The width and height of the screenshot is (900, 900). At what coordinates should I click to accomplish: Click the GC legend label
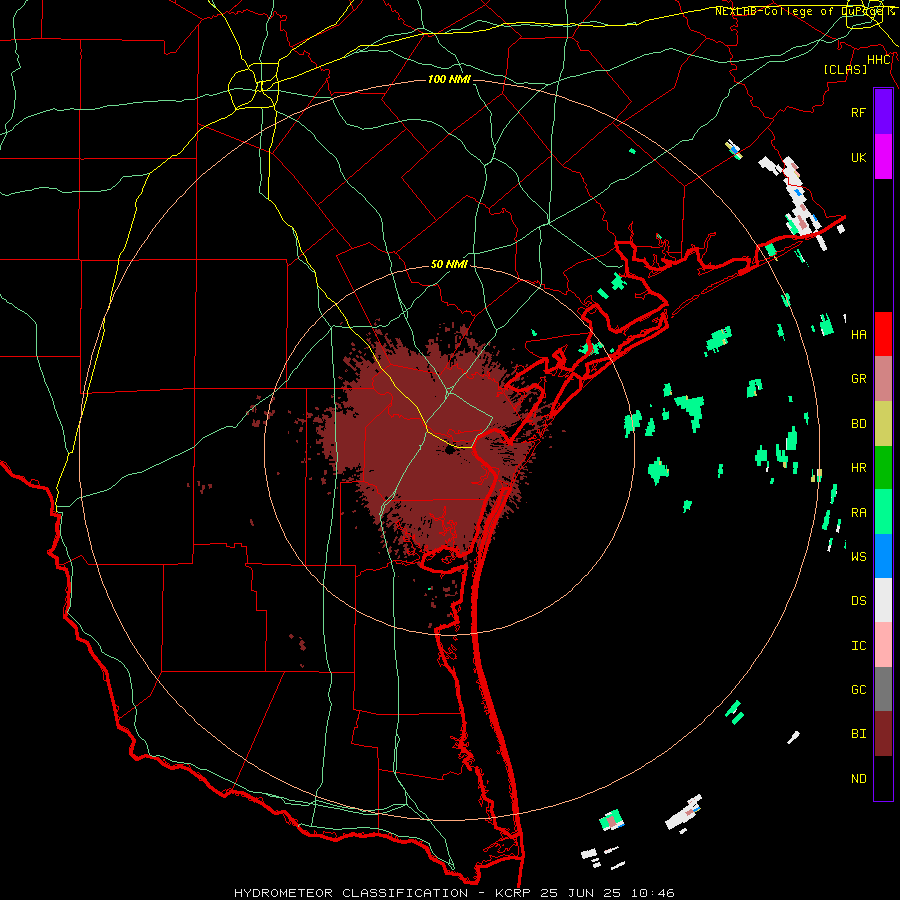[x=858, y=690]
